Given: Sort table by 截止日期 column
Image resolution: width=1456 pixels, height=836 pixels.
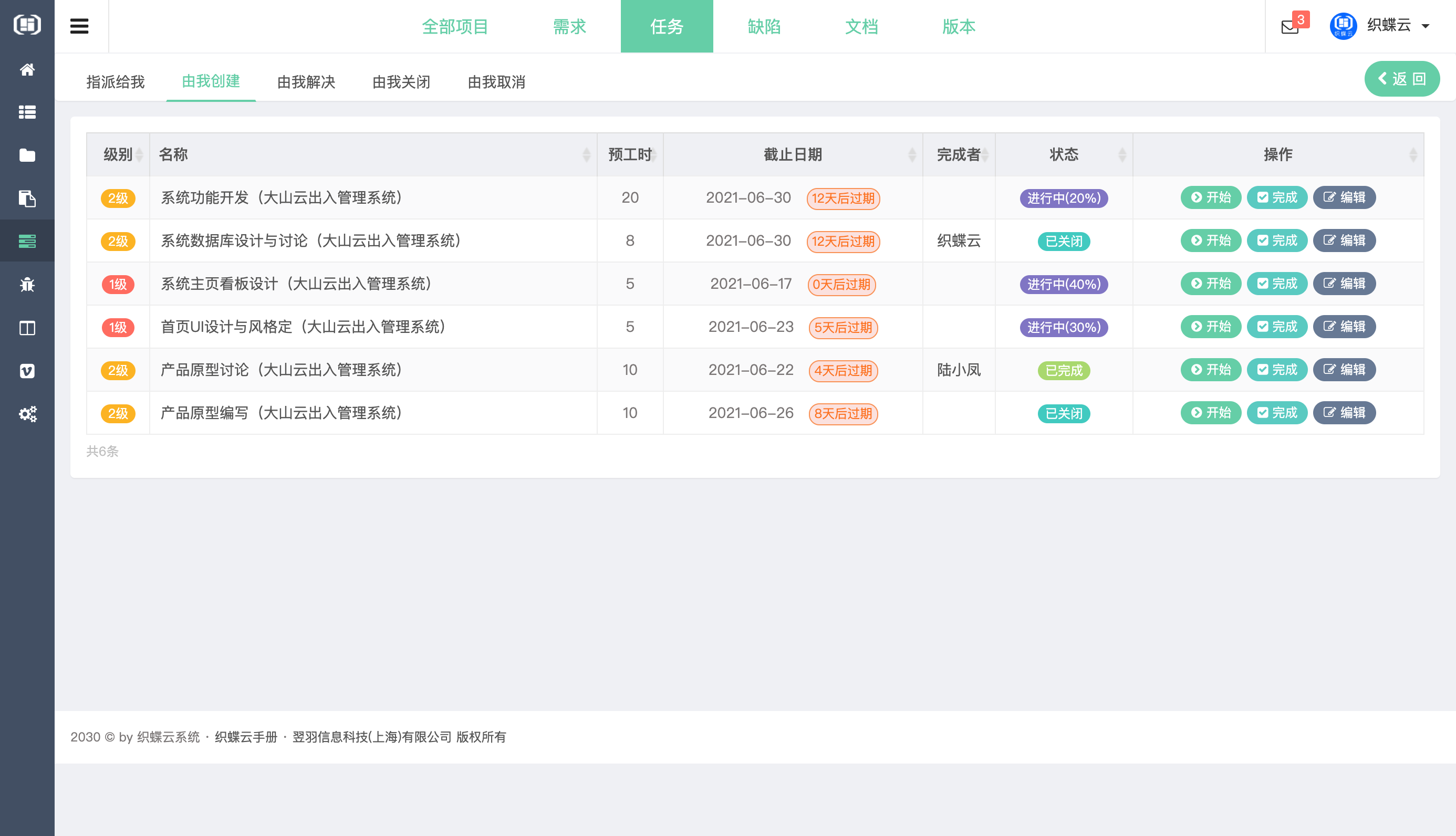Looking at the screenshot, I should tap(792, 154).
